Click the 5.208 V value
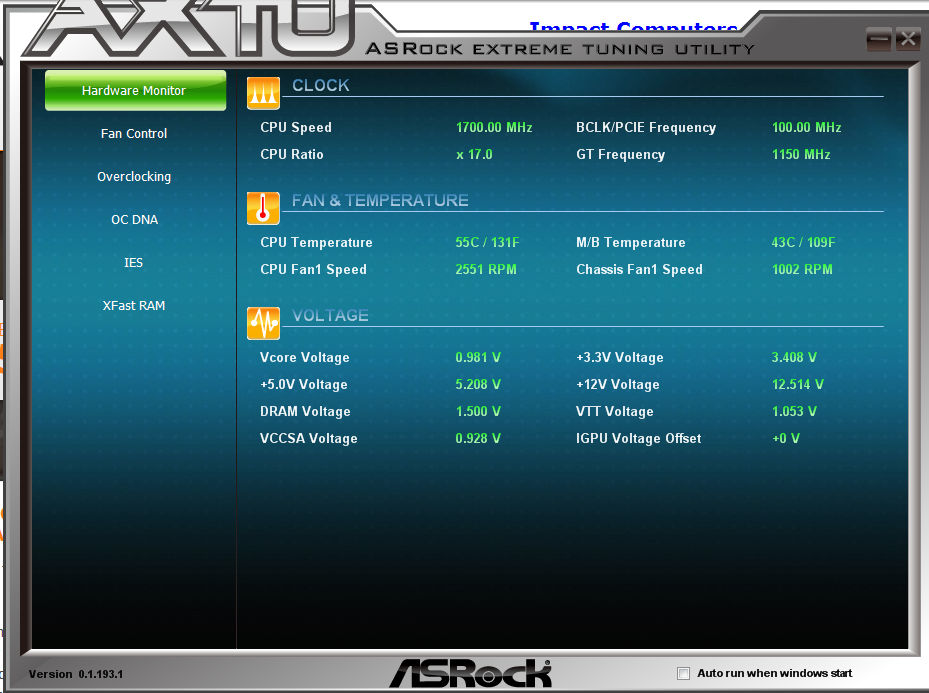Viewport: 929px width, 693px height. 478,385
